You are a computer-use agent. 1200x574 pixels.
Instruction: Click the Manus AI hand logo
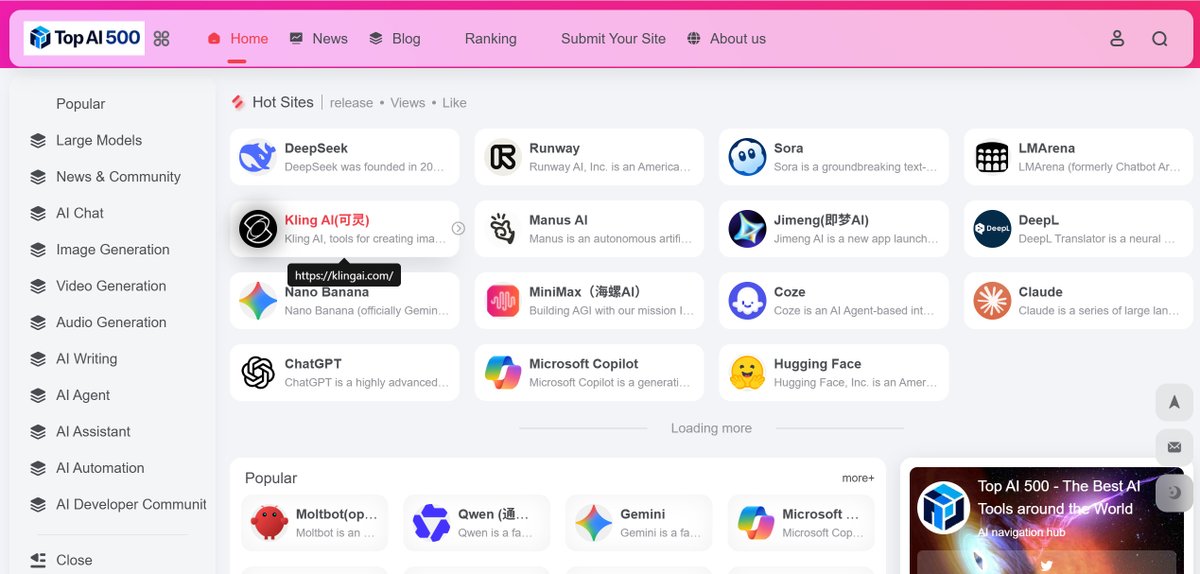503,229
